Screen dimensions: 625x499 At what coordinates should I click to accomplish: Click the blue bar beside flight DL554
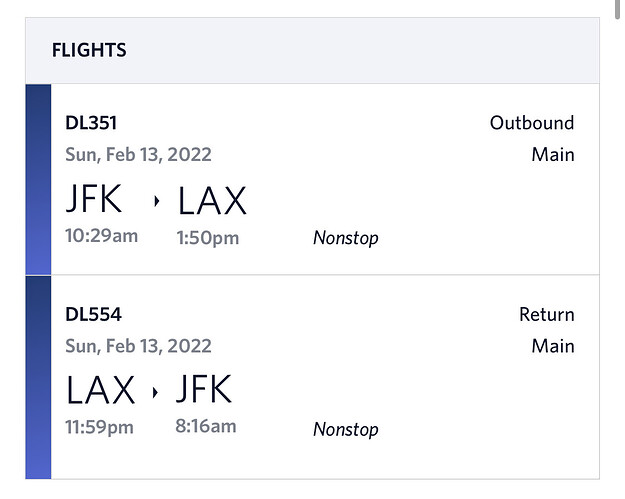tap(38, 377)
